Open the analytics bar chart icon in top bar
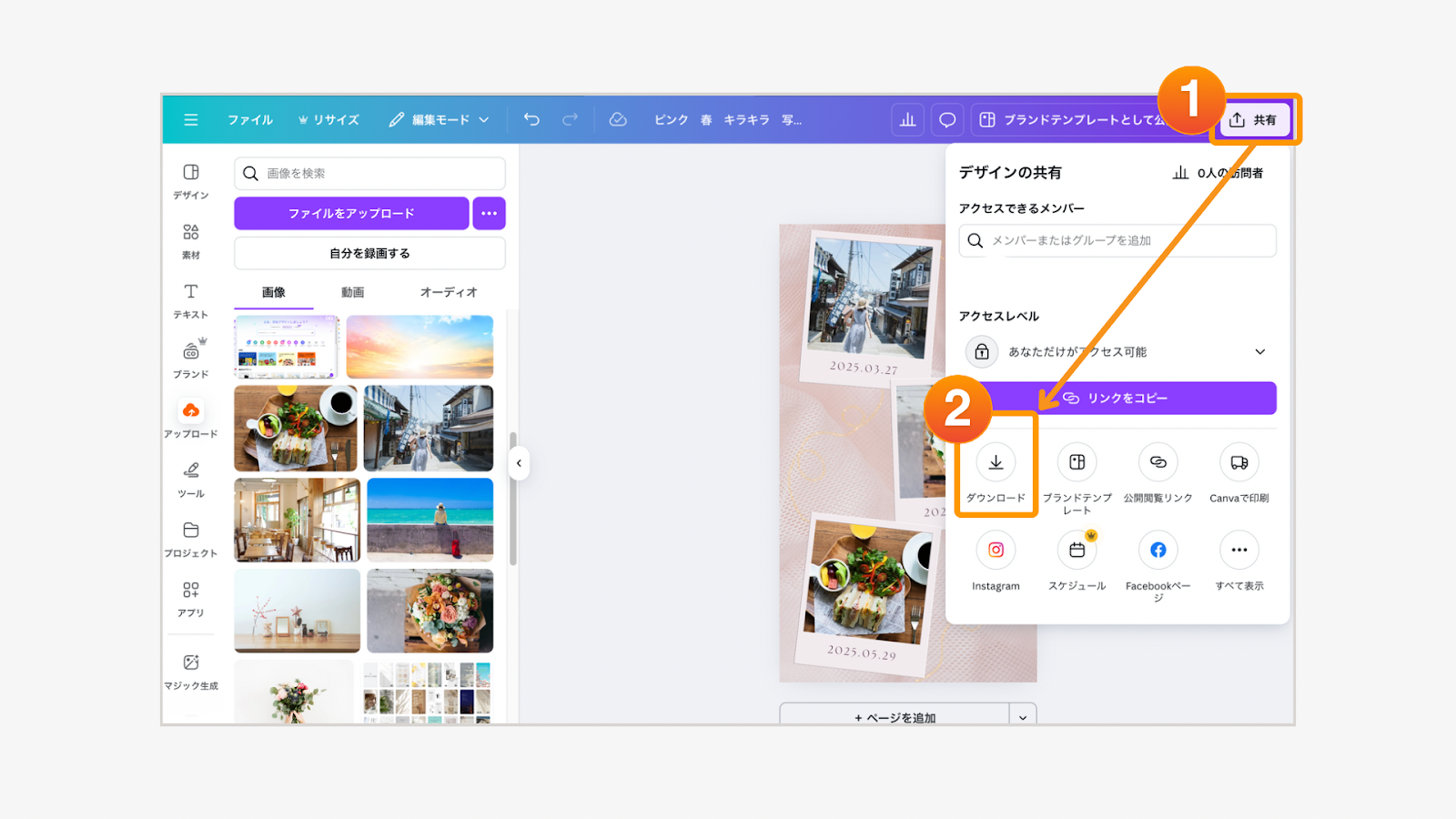 tap(907, 120)
